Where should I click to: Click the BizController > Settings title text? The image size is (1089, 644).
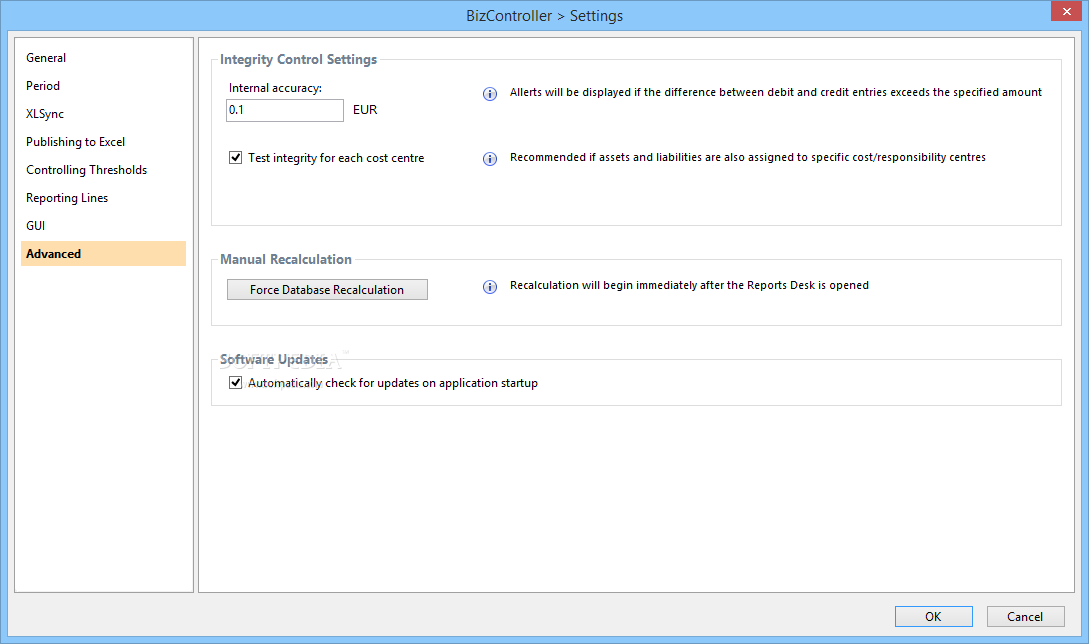[544, 15]
